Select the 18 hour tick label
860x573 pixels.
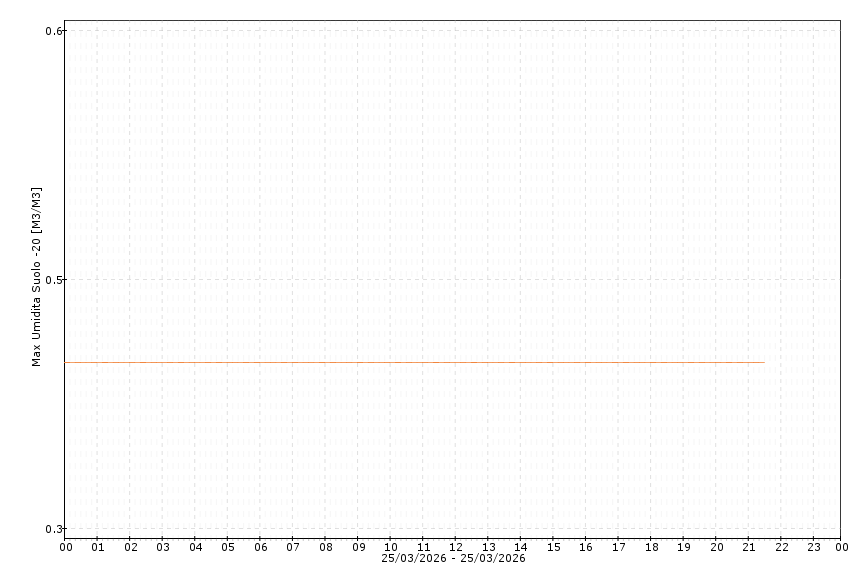pyautogui.click(x=651, y=547)
